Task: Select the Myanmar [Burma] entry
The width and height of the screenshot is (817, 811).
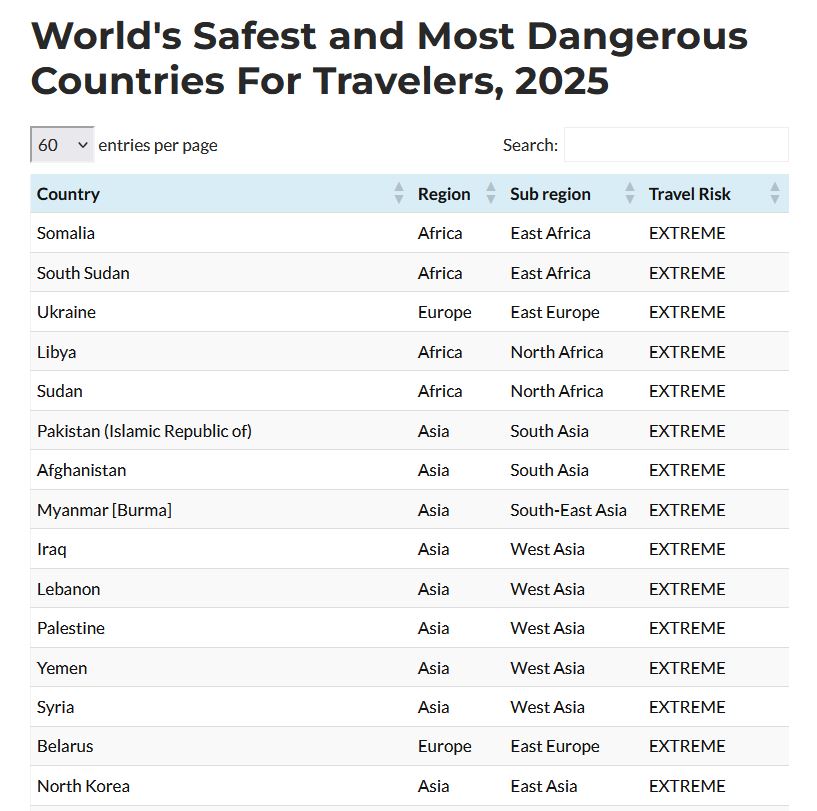Action: (x=104, y=510)
